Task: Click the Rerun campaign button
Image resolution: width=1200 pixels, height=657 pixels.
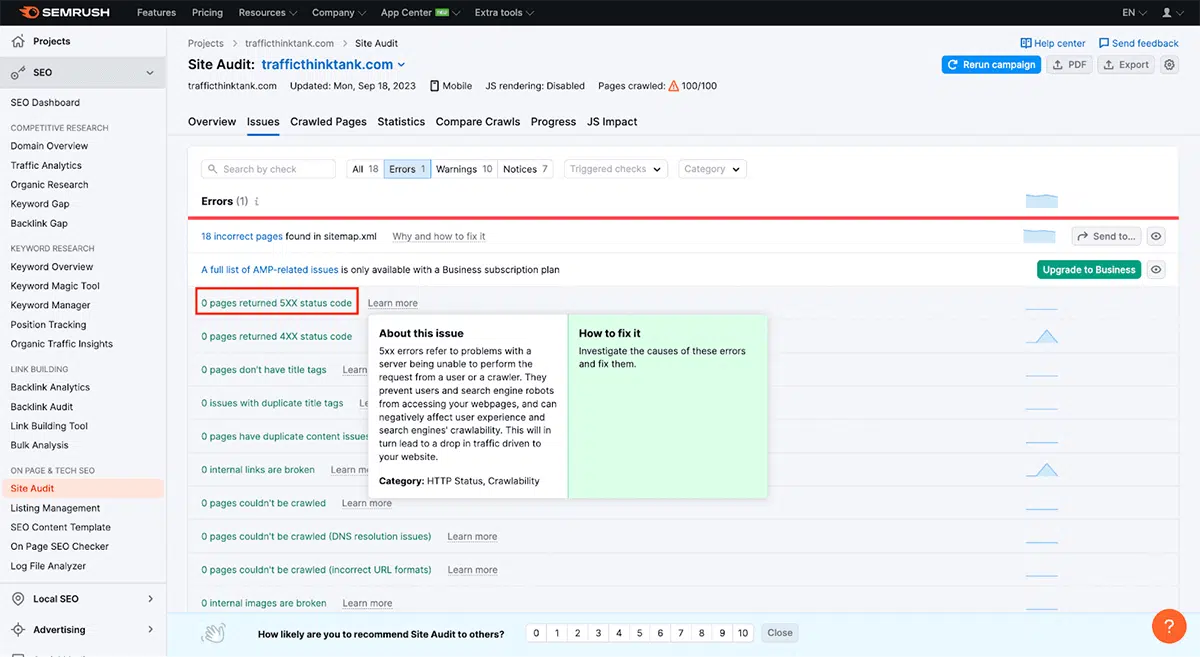Action: point(991,64)
